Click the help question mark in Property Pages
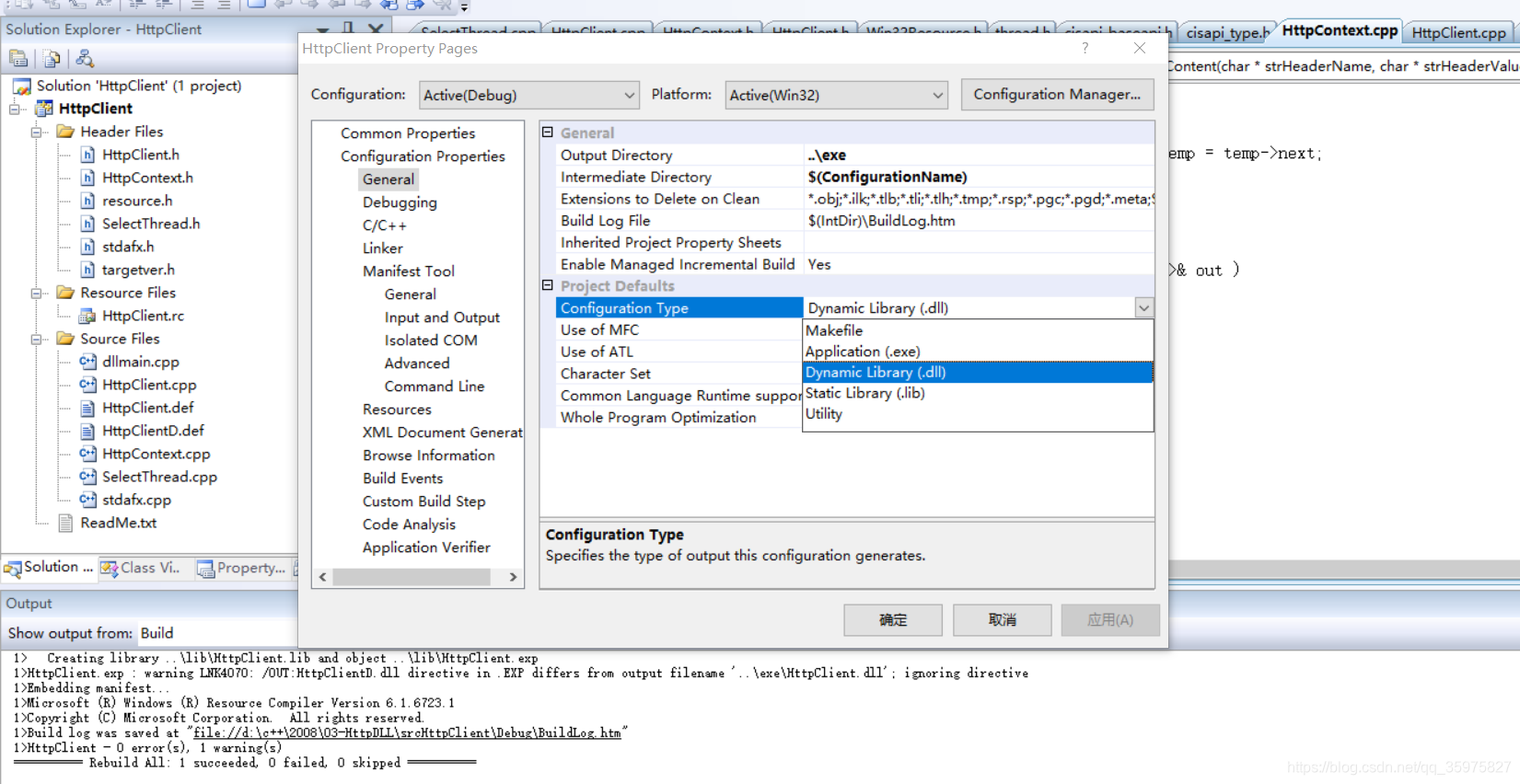This screenshot has height=784, width=1520. [x=1085, y=48]
